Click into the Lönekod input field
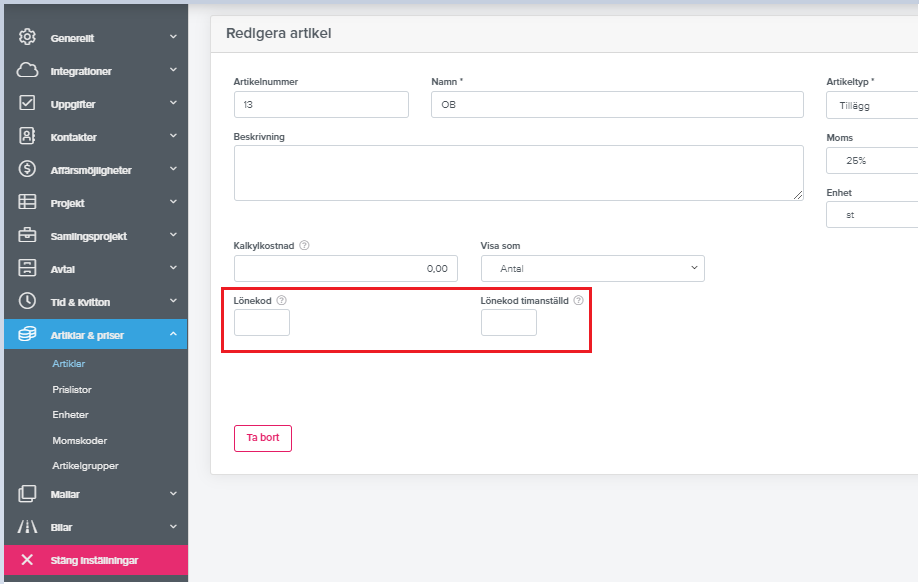 point(261,323)
